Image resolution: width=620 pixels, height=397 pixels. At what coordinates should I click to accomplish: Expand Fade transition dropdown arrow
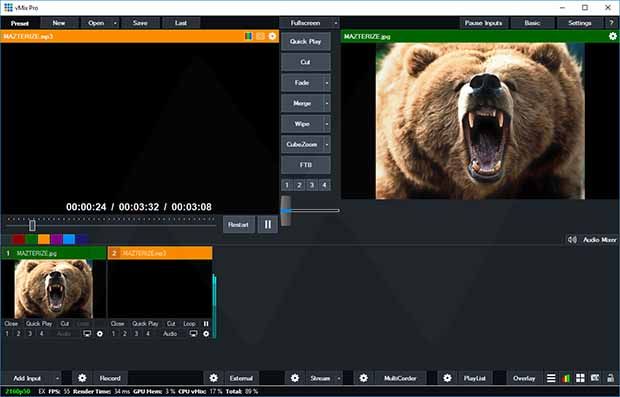click(327, 83)
